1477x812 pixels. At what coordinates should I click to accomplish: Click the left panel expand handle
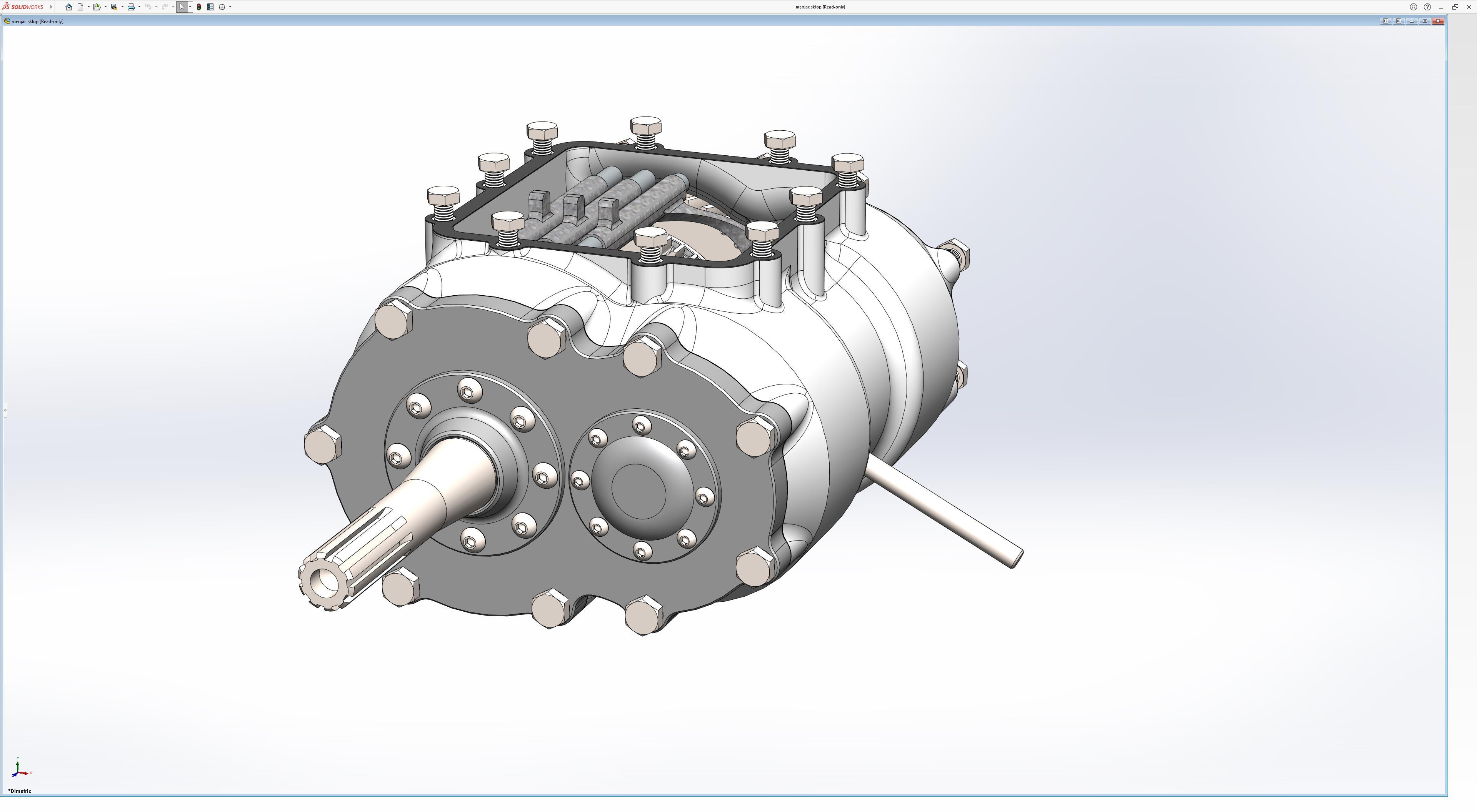pyautogui.click(x=5, y=410)
